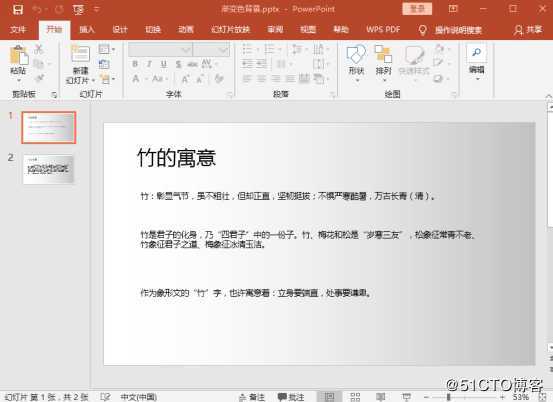Open the Font (字体) dialog launcher
This screenshot has height=402, width=553.
[x=229, y=95]
